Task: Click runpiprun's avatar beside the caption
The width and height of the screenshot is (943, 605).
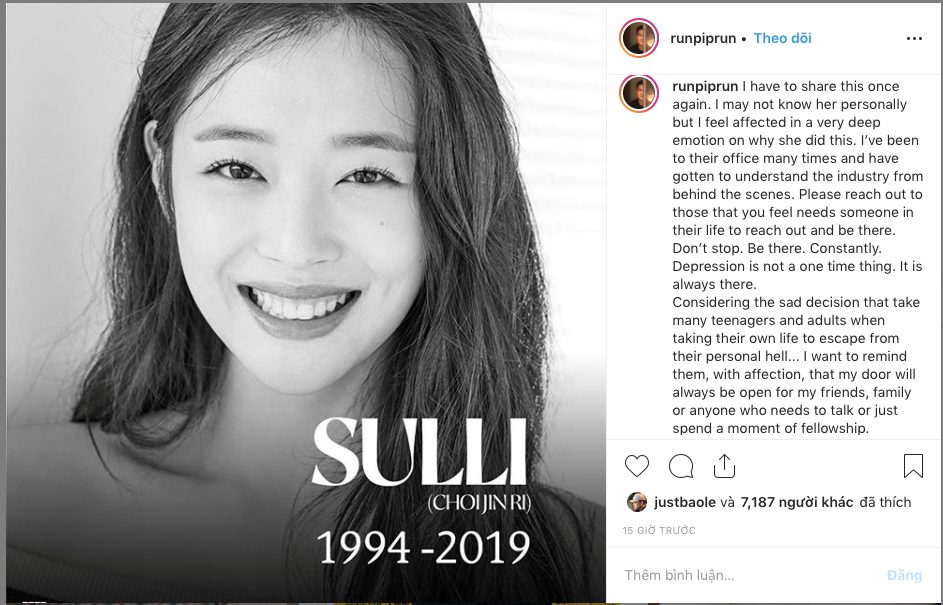Action: coord(639,94)
